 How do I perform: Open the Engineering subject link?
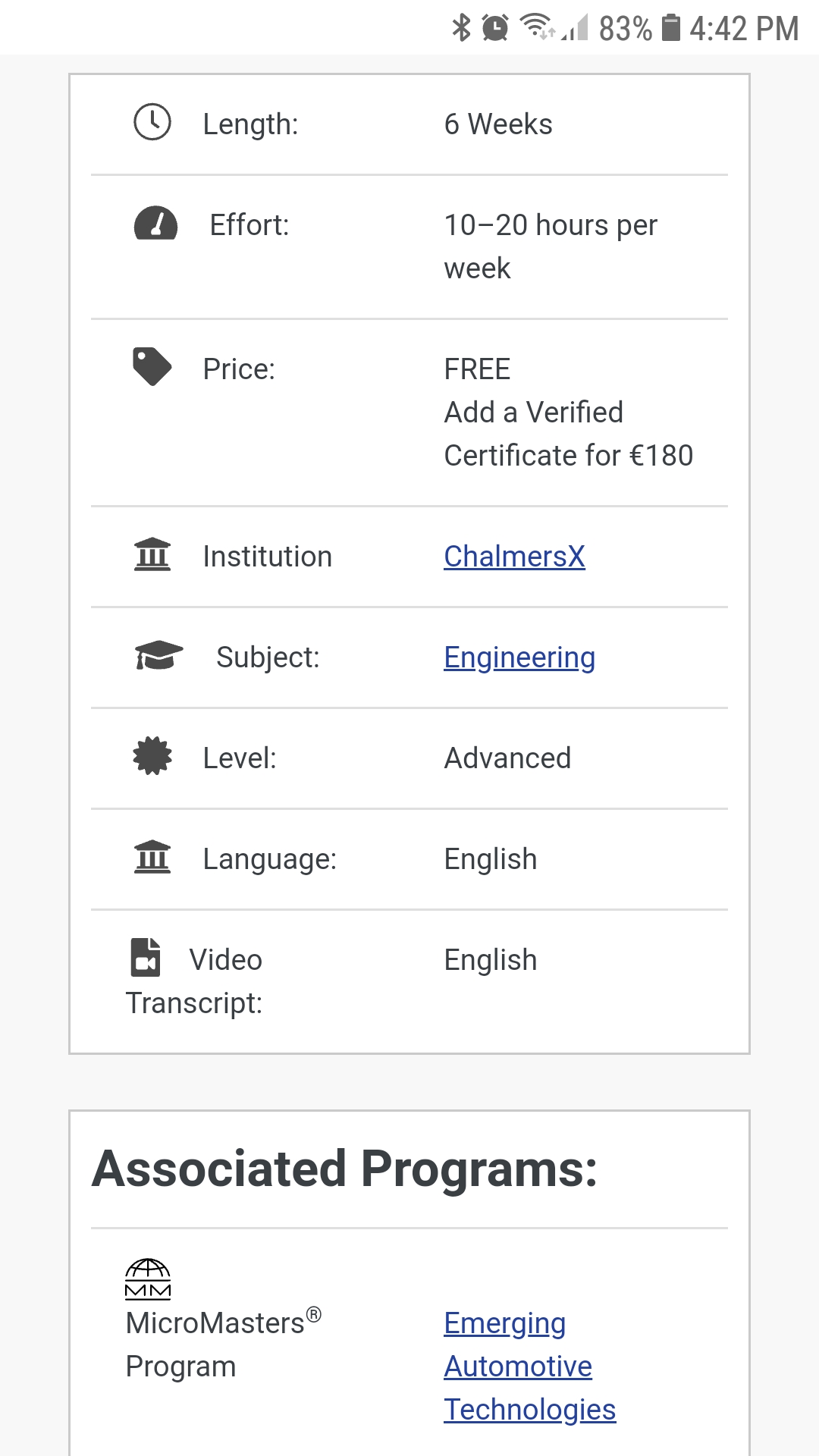point(519,657)
